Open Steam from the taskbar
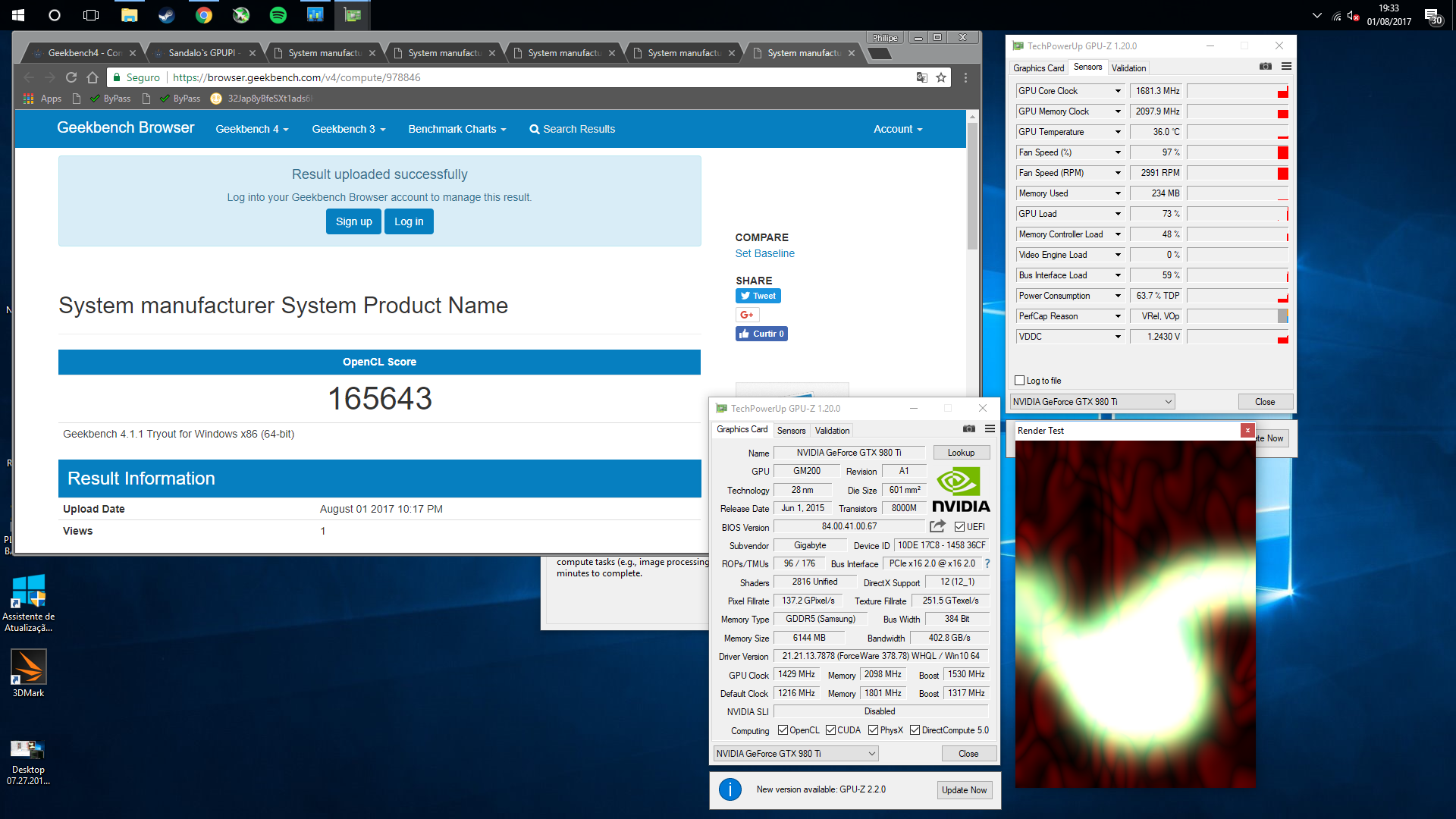The width and height of the screenshot is (1456, 819). [x=167, y=14]
